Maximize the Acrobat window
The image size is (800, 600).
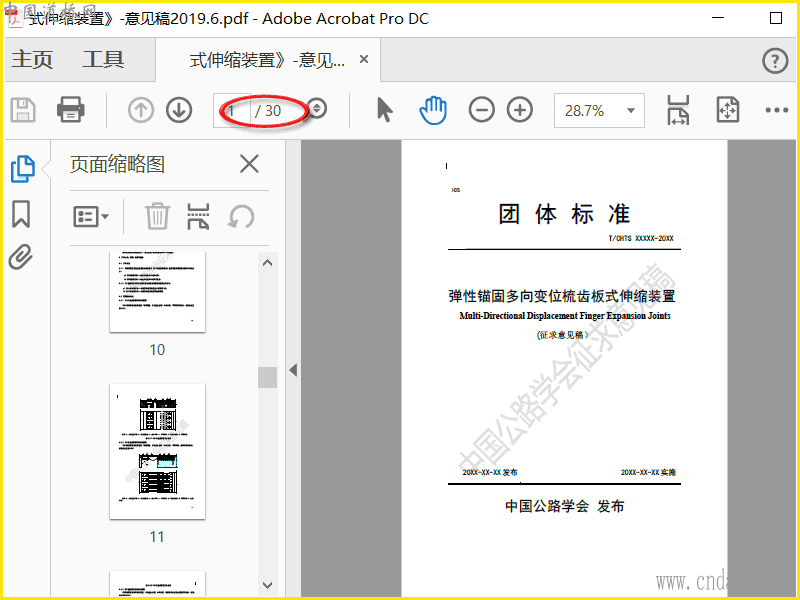pos(776,18)
